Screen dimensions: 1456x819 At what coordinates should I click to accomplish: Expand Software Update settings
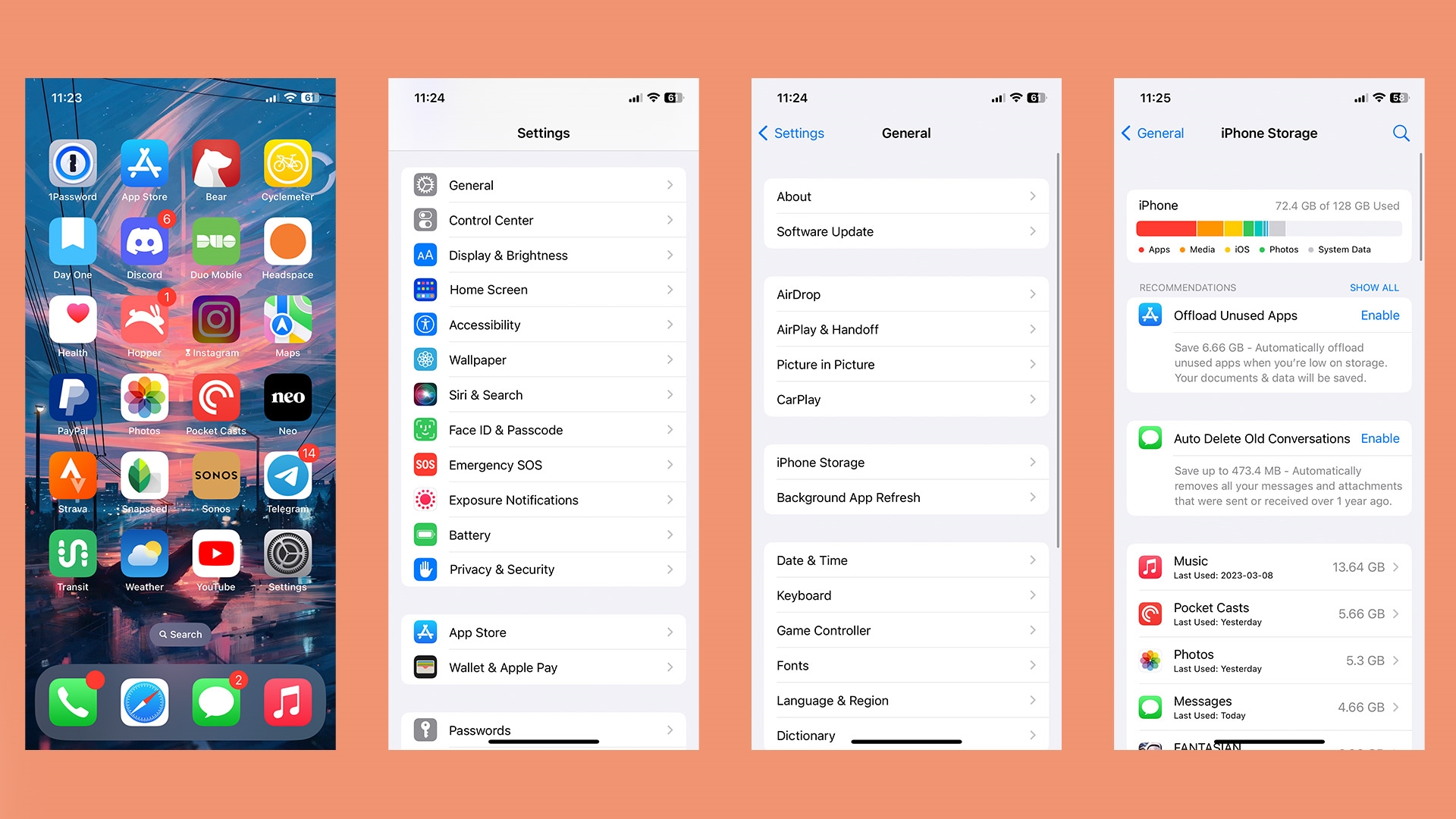click(906, 231)
